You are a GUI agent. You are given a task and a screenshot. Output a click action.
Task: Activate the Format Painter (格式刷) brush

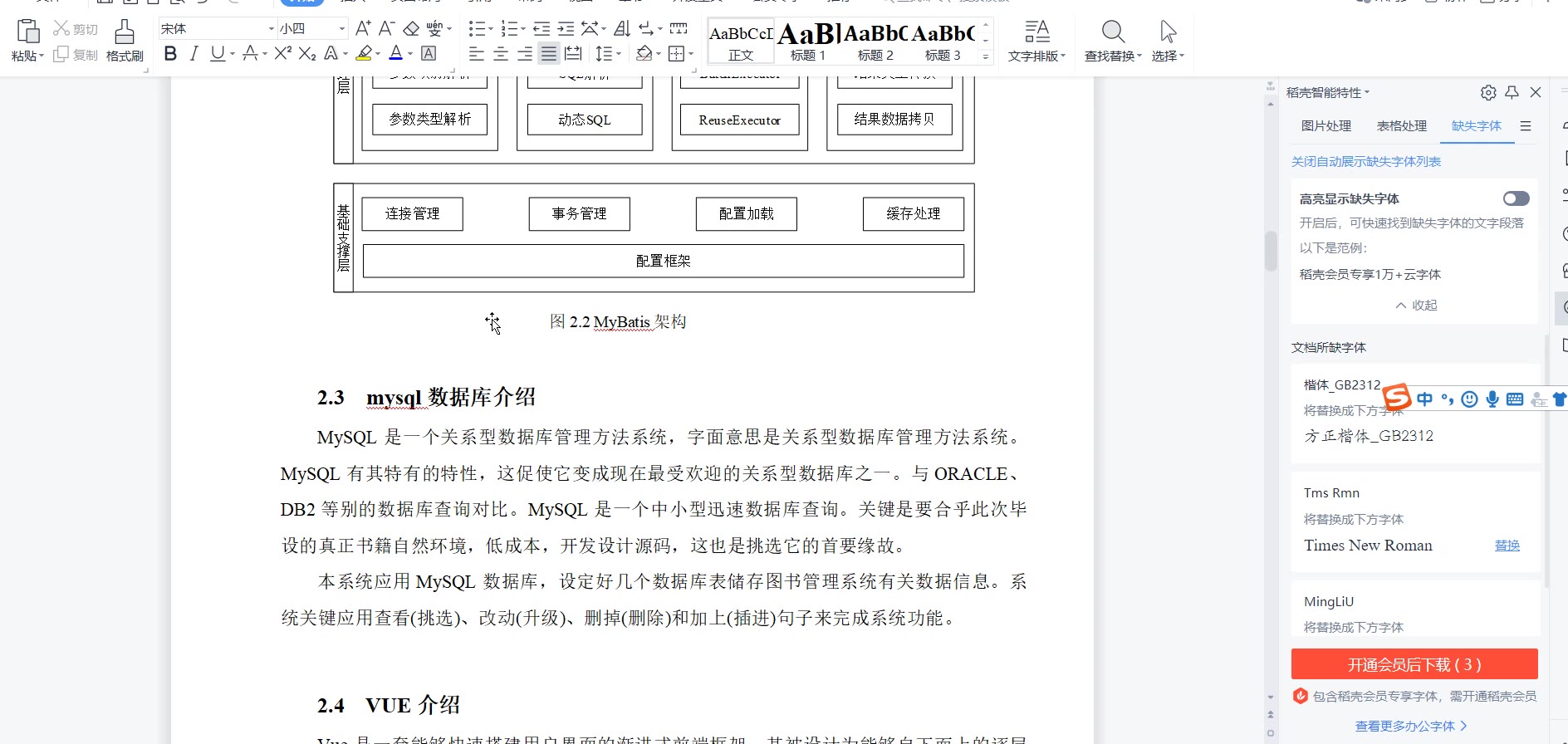(x=125, y=41)
